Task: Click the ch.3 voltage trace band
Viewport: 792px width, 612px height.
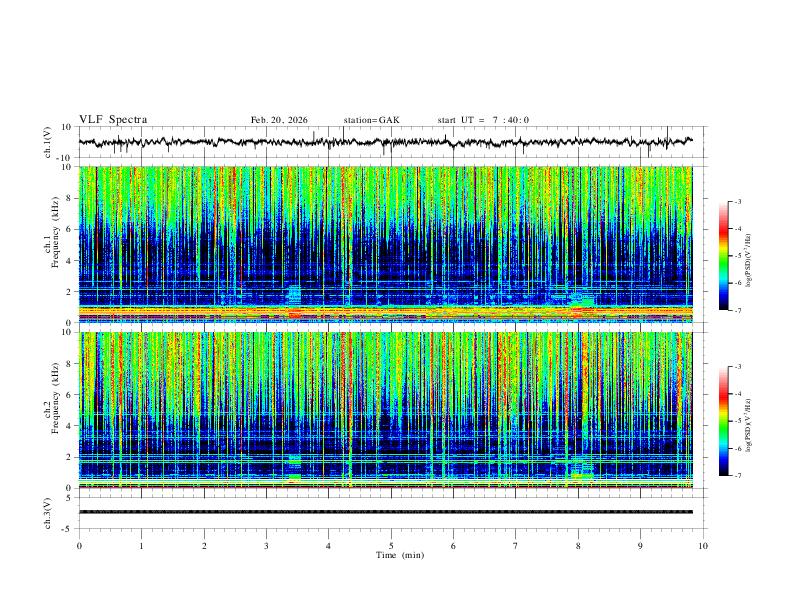Action: pos(385,512)
